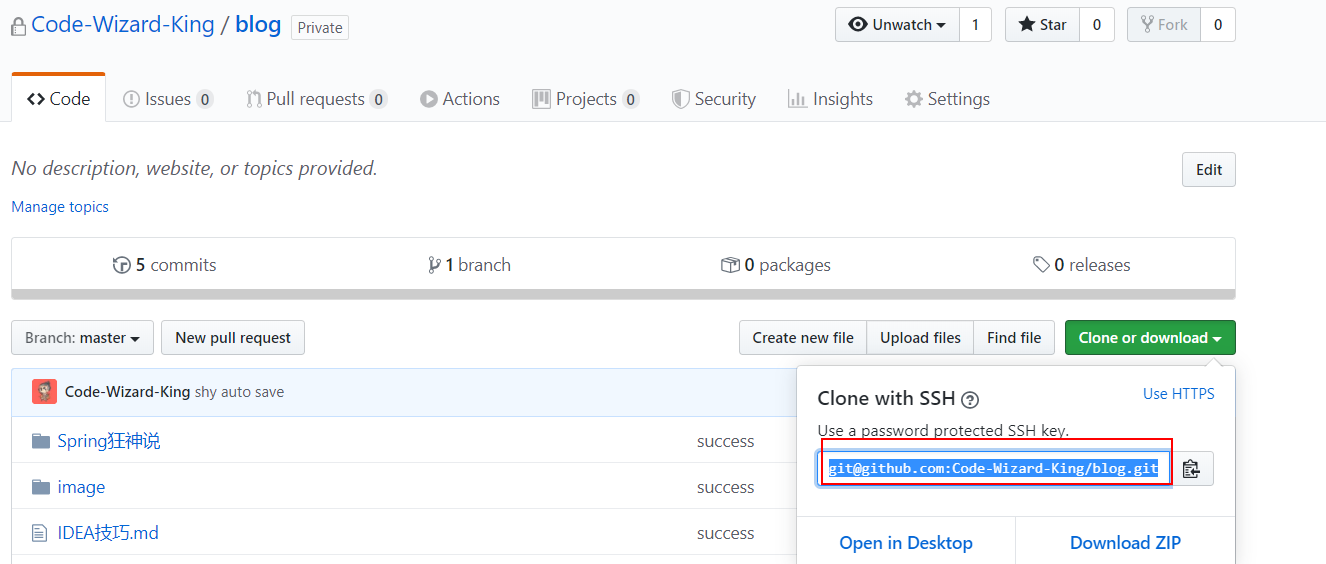
Task: Click the private repo lock icon
Action: (18, 27)
